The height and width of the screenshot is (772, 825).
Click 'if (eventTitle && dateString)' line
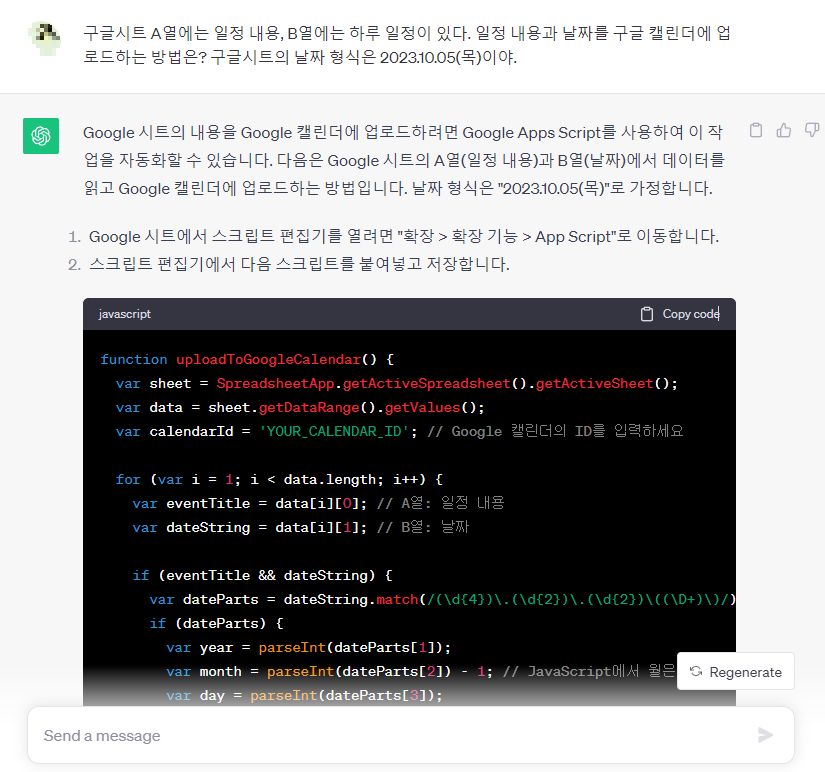[263, 575]
